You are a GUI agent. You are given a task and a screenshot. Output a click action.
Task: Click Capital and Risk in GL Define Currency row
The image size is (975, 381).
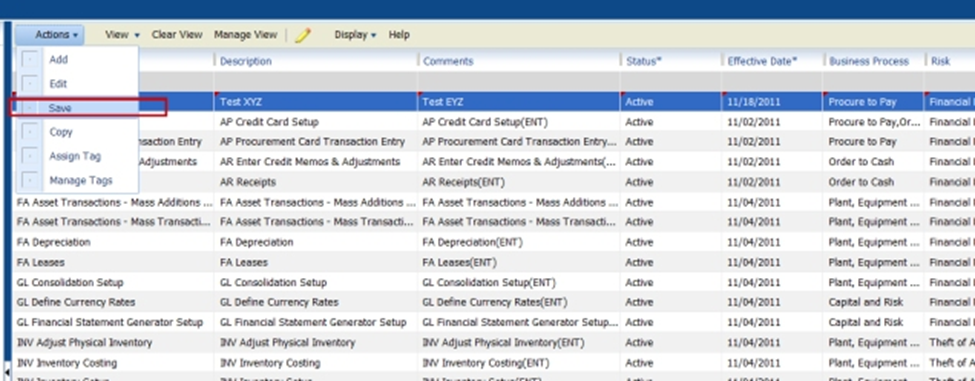point(873,302)
